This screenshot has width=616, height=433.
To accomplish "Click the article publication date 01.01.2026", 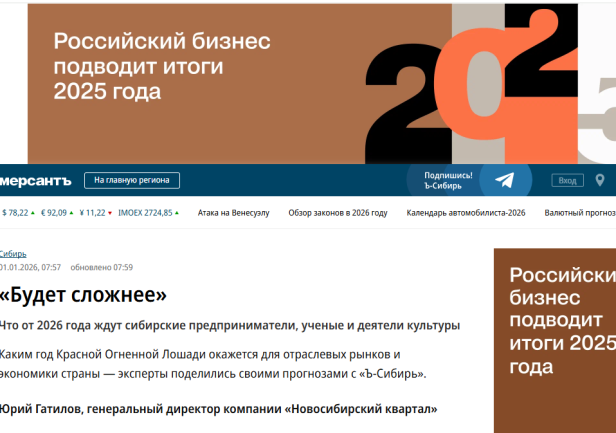I will 30,268.
